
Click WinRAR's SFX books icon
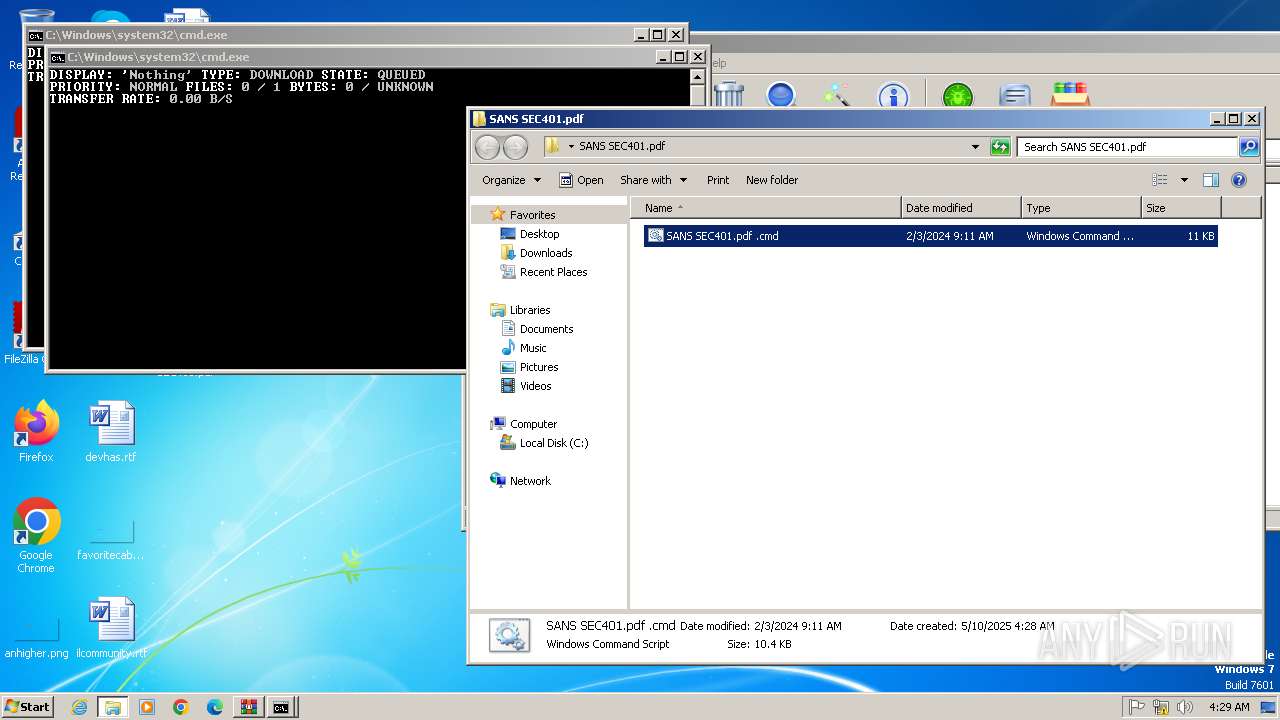tap(1069, 95)
